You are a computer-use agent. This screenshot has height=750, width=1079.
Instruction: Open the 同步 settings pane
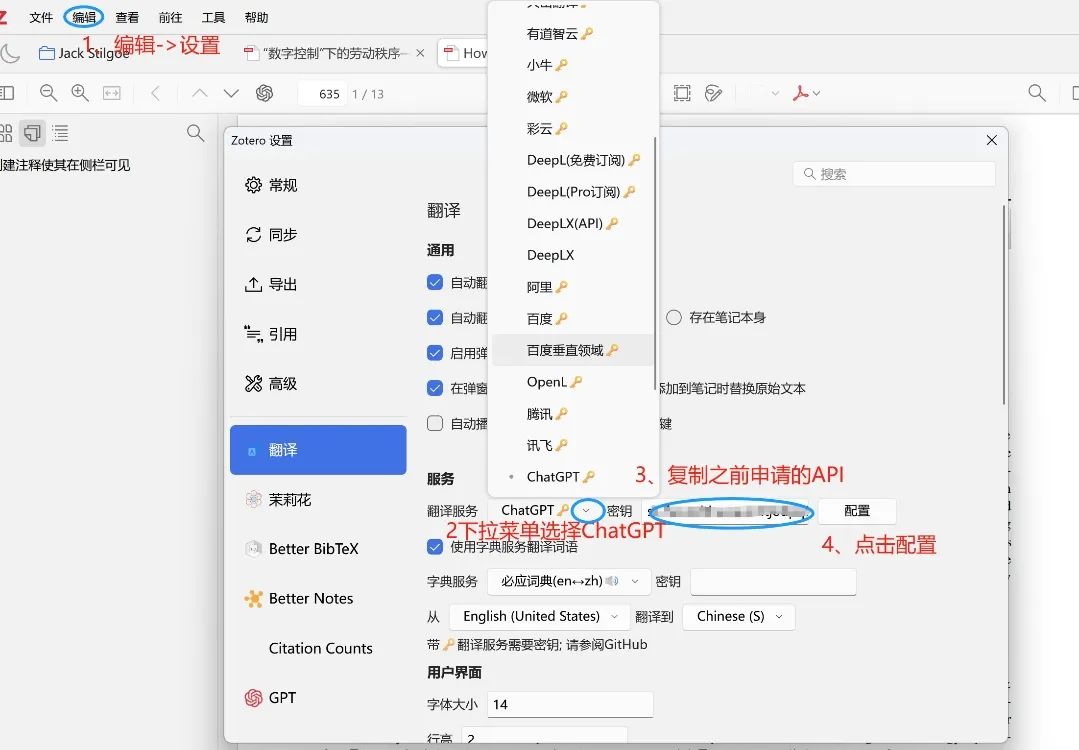[318, 235]
